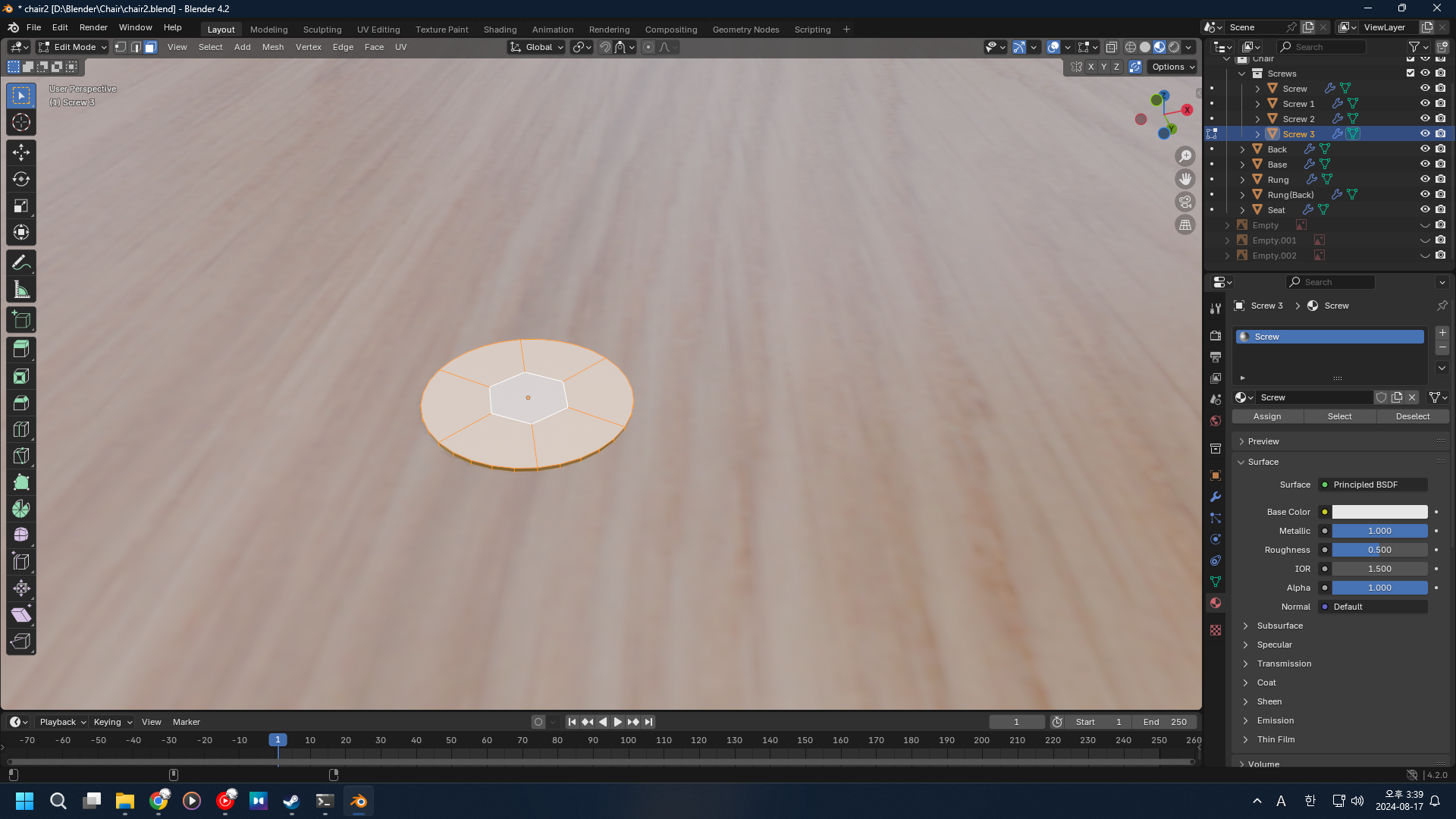Select the Annotate tool
The width and height of the screenshot is (1456, 819).
click(x=21, y=262)
